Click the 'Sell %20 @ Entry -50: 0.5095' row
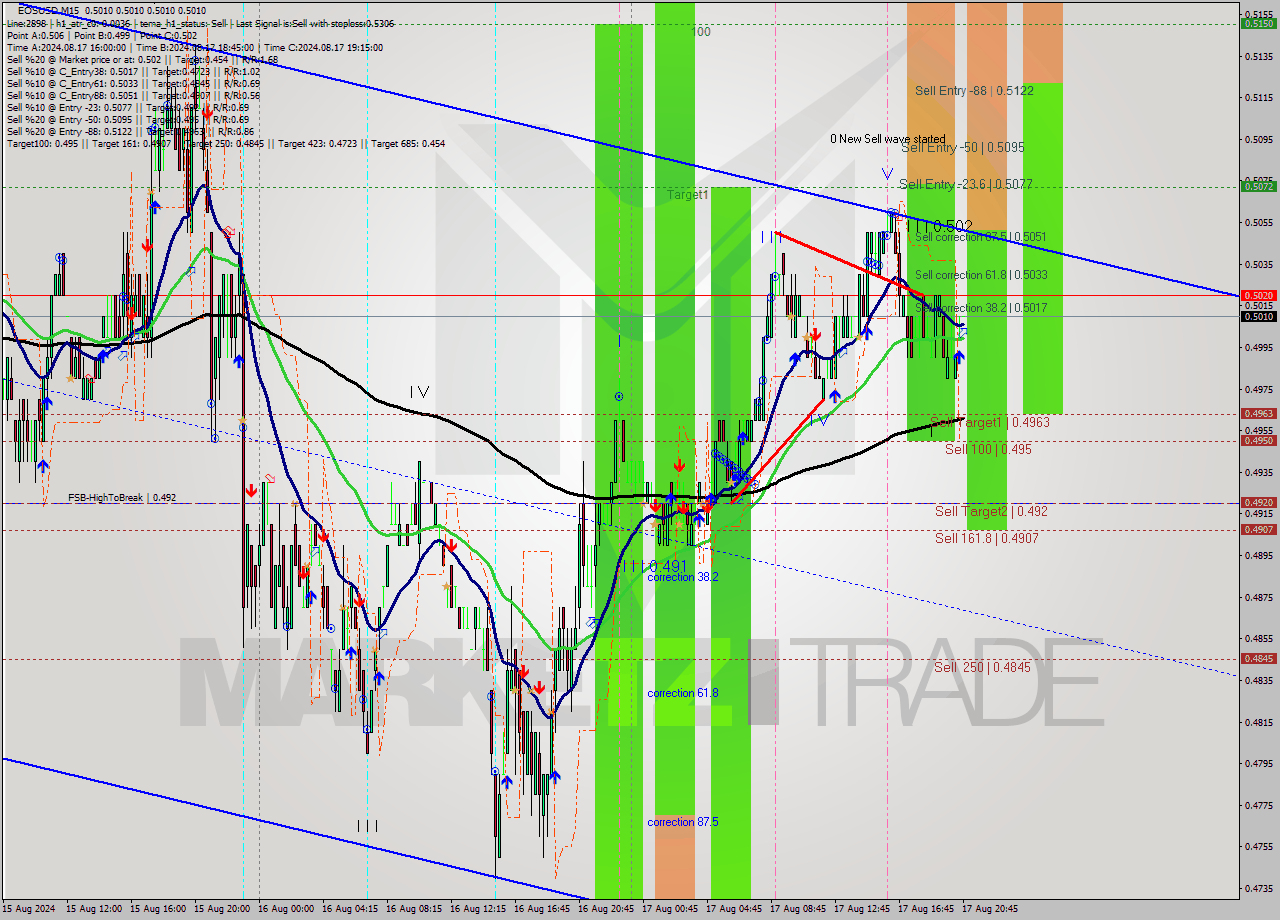This screenshot has height=920, width=1280. [127, 119]
